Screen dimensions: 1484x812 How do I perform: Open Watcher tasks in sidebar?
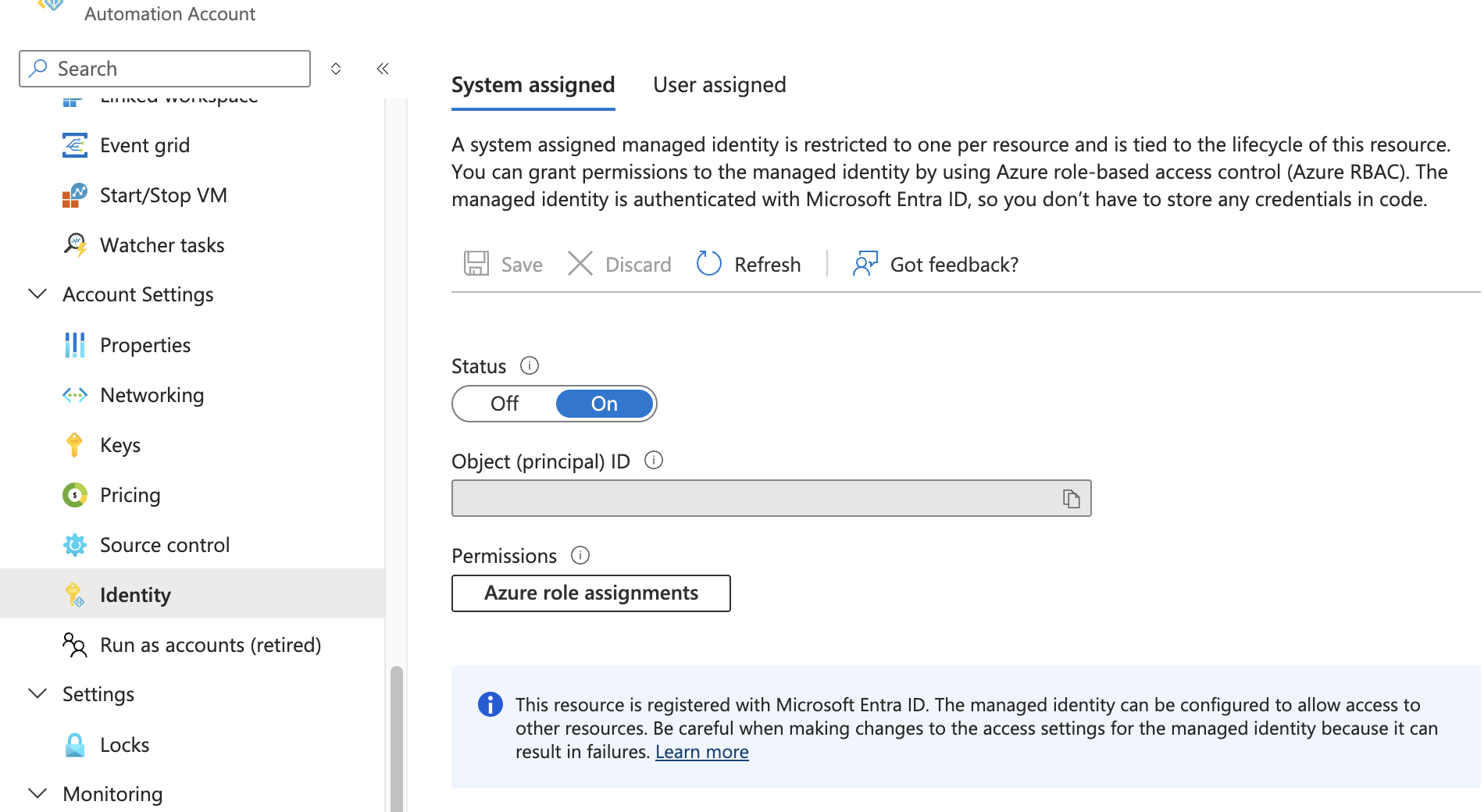pyautogui.click(x=162, y=245)
